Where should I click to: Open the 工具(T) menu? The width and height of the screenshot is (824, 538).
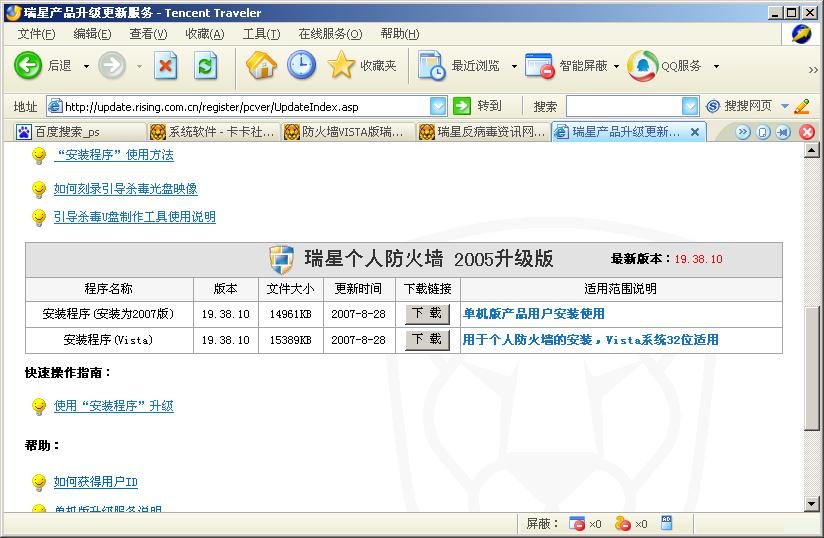(261, 34)
